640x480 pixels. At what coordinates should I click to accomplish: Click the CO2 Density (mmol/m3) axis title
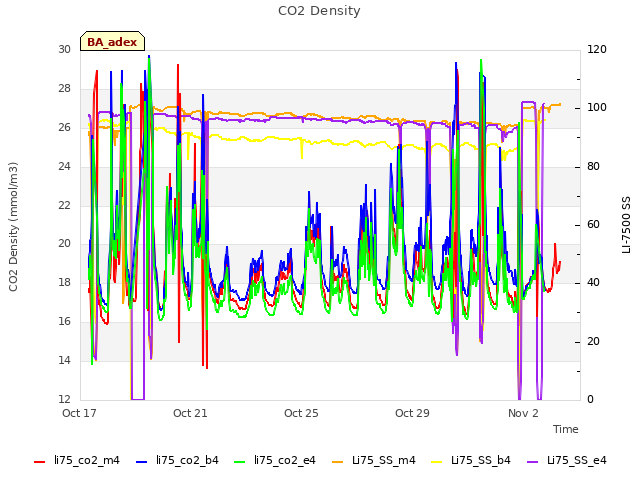[x=13, y=227]
